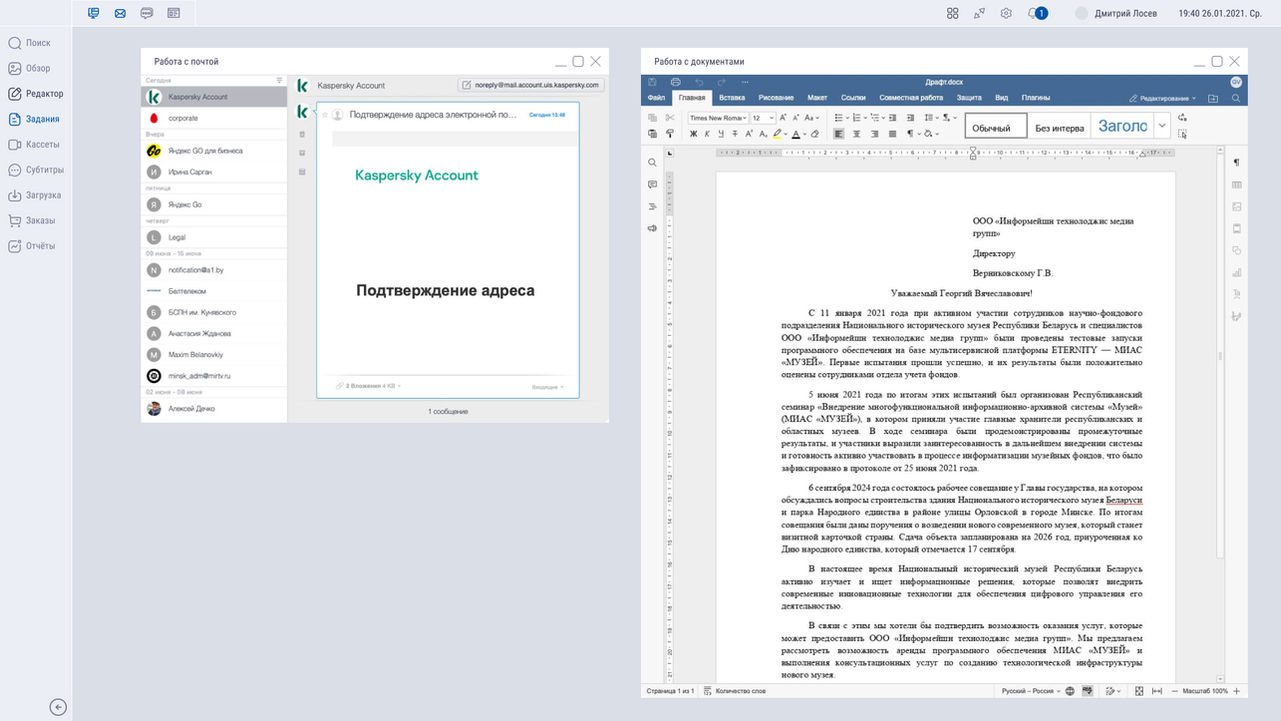Switch to the Ссылки tab
This screenshot has width=1281, height=721.
[x=853, y=98]
